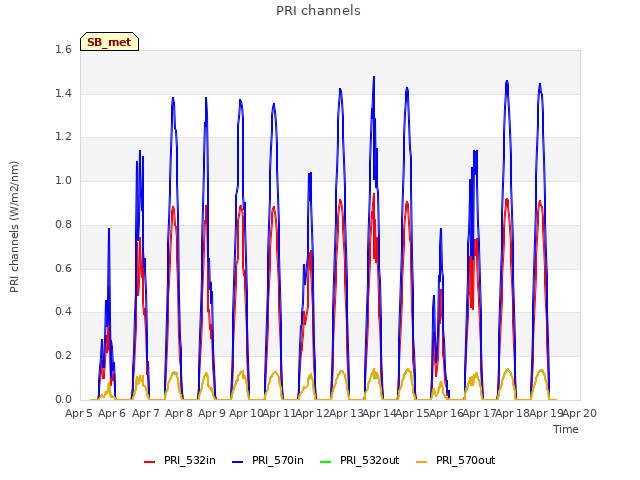Click the 0.6 y-axis tick label
Viewport: 640px width, 480px height.
63,268
